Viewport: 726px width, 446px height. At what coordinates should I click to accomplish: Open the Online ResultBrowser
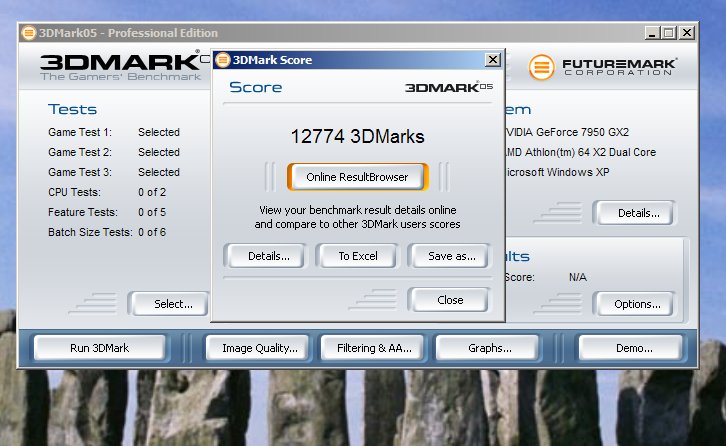tap(357, 177)
